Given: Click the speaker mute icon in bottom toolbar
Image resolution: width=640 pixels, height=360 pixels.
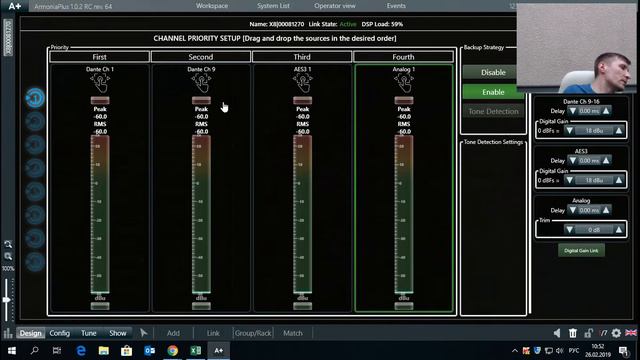Looking at the screenshot, I should [557, 333].
